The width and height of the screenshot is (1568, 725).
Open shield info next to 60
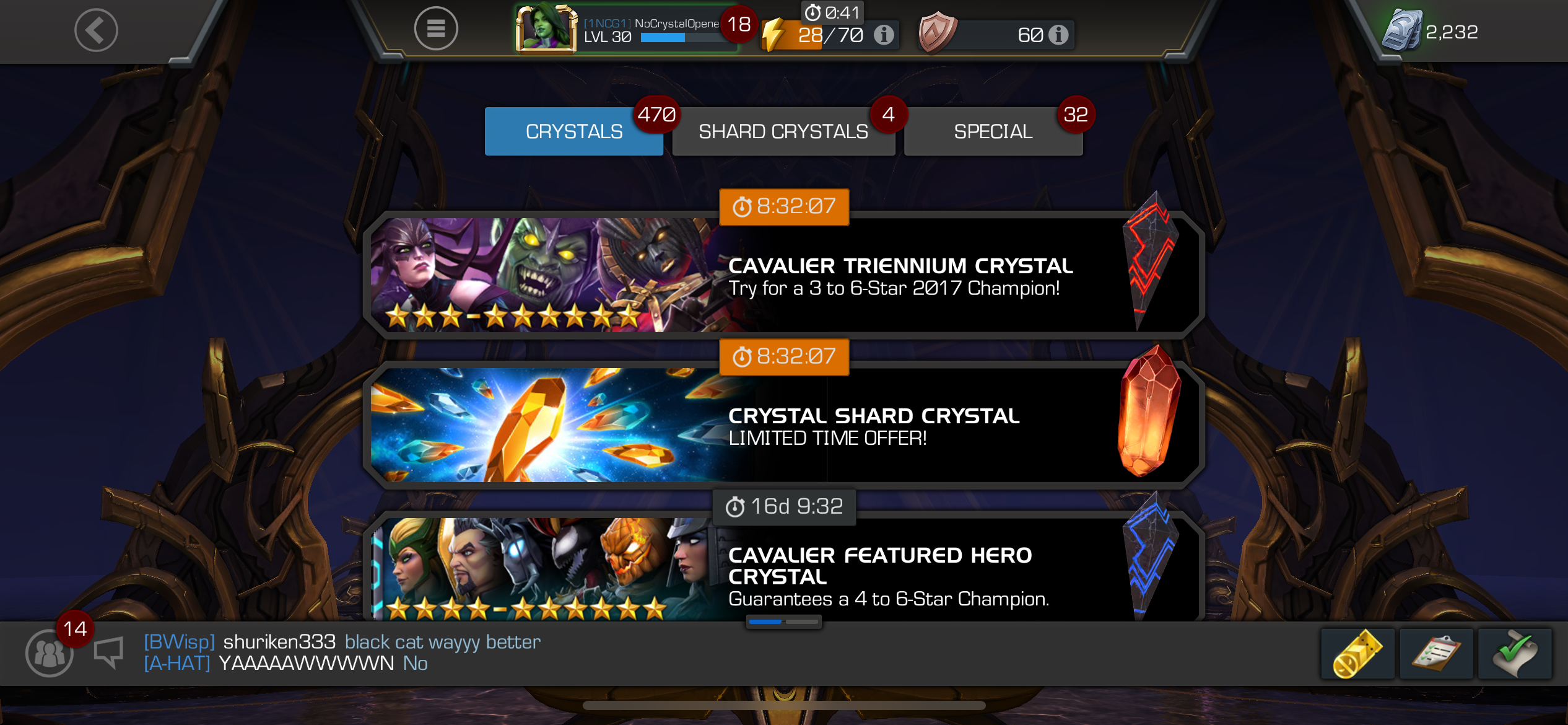(1058, 35)
